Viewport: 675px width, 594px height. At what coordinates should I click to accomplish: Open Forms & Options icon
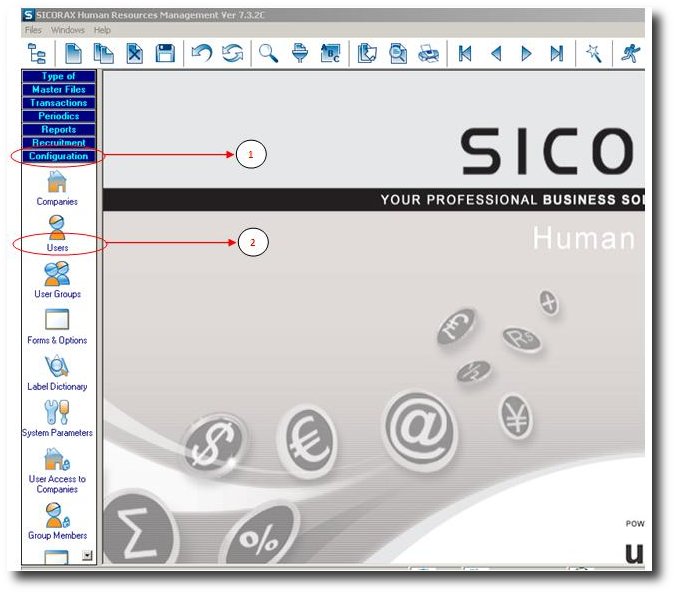(57, 320)
